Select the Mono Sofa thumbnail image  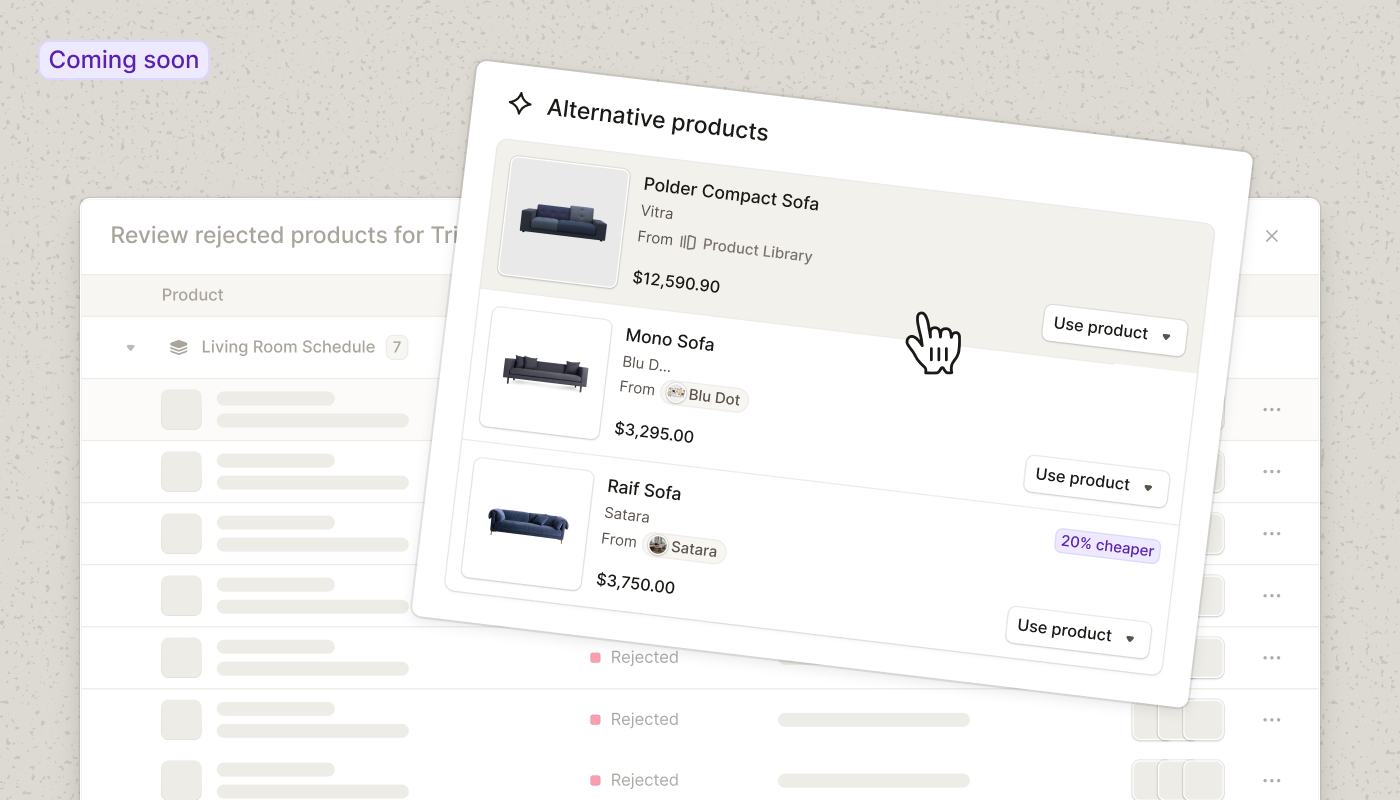[546, 372]
